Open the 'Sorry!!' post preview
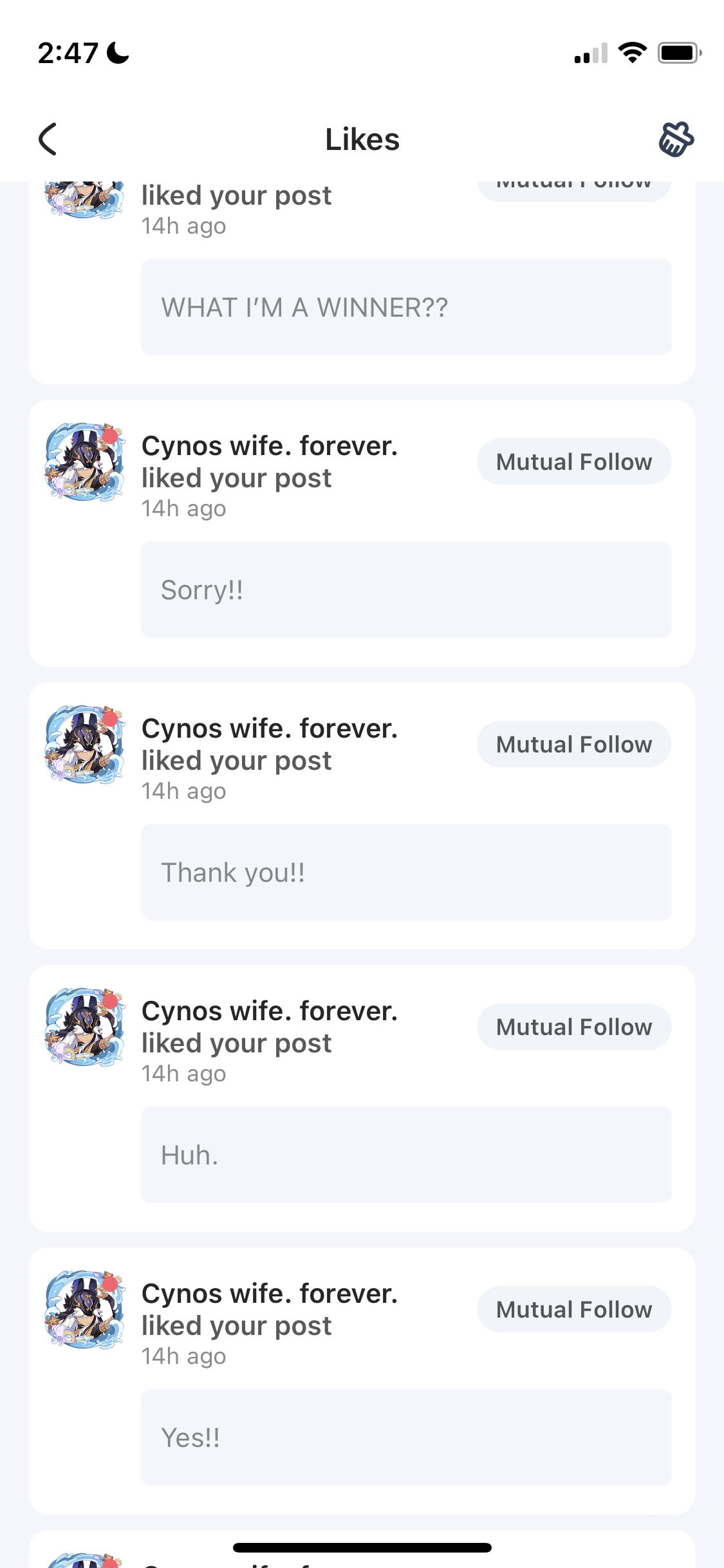724x1568 pixels. 406,590
